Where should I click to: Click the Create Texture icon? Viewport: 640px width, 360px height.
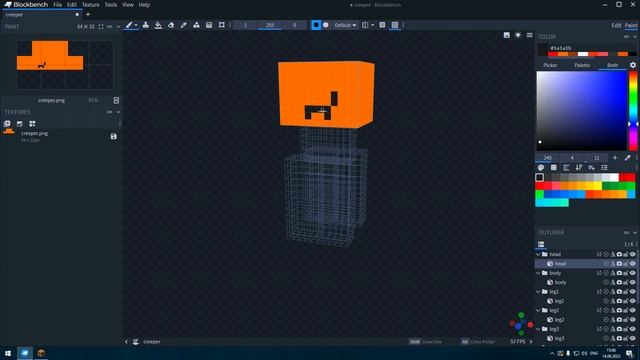(20, 124)
